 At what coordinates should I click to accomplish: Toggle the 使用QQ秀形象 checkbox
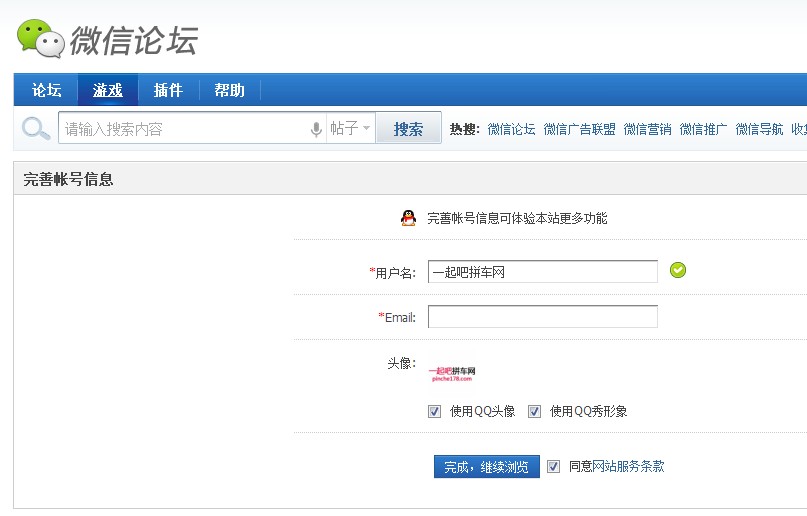pyautogui.click(x=534, y=411)
